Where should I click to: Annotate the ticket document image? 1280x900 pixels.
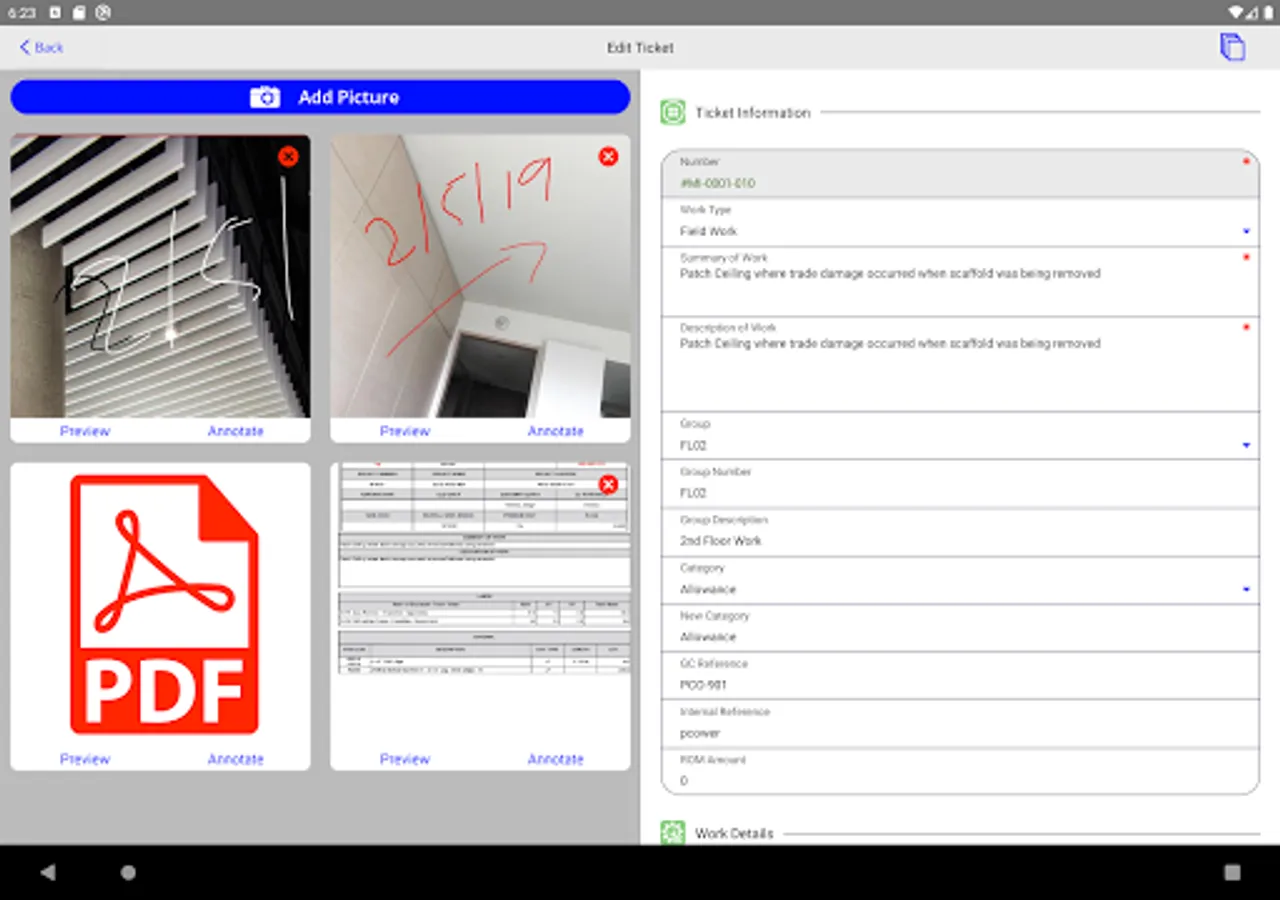pos(556,759)
